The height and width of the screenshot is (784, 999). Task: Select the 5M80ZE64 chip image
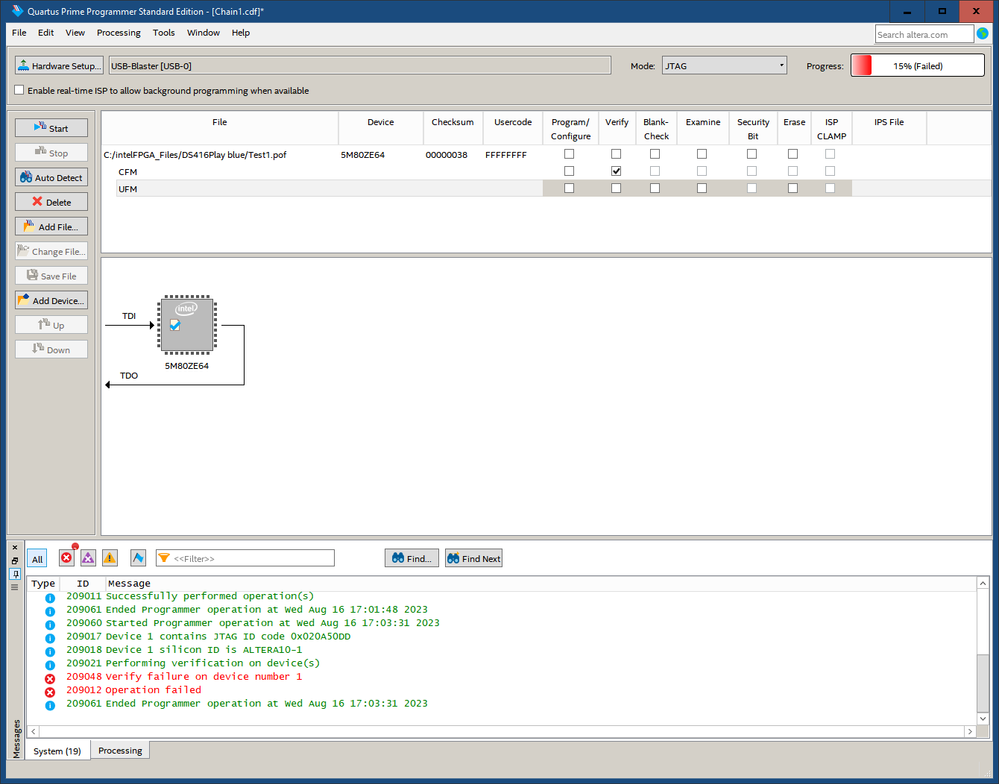coord(187,325)
